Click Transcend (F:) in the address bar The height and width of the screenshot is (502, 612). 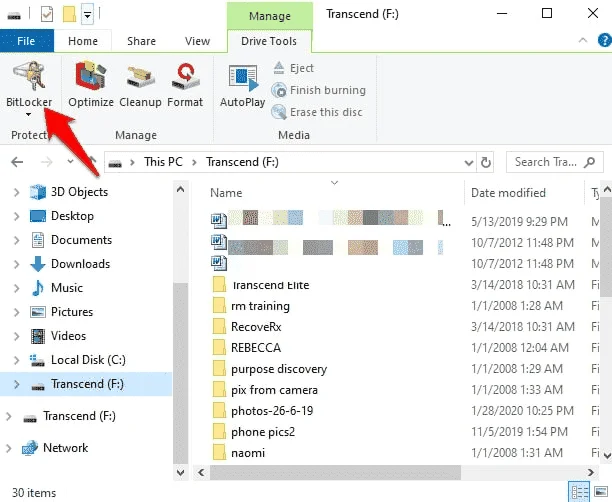tap(242, 162)
